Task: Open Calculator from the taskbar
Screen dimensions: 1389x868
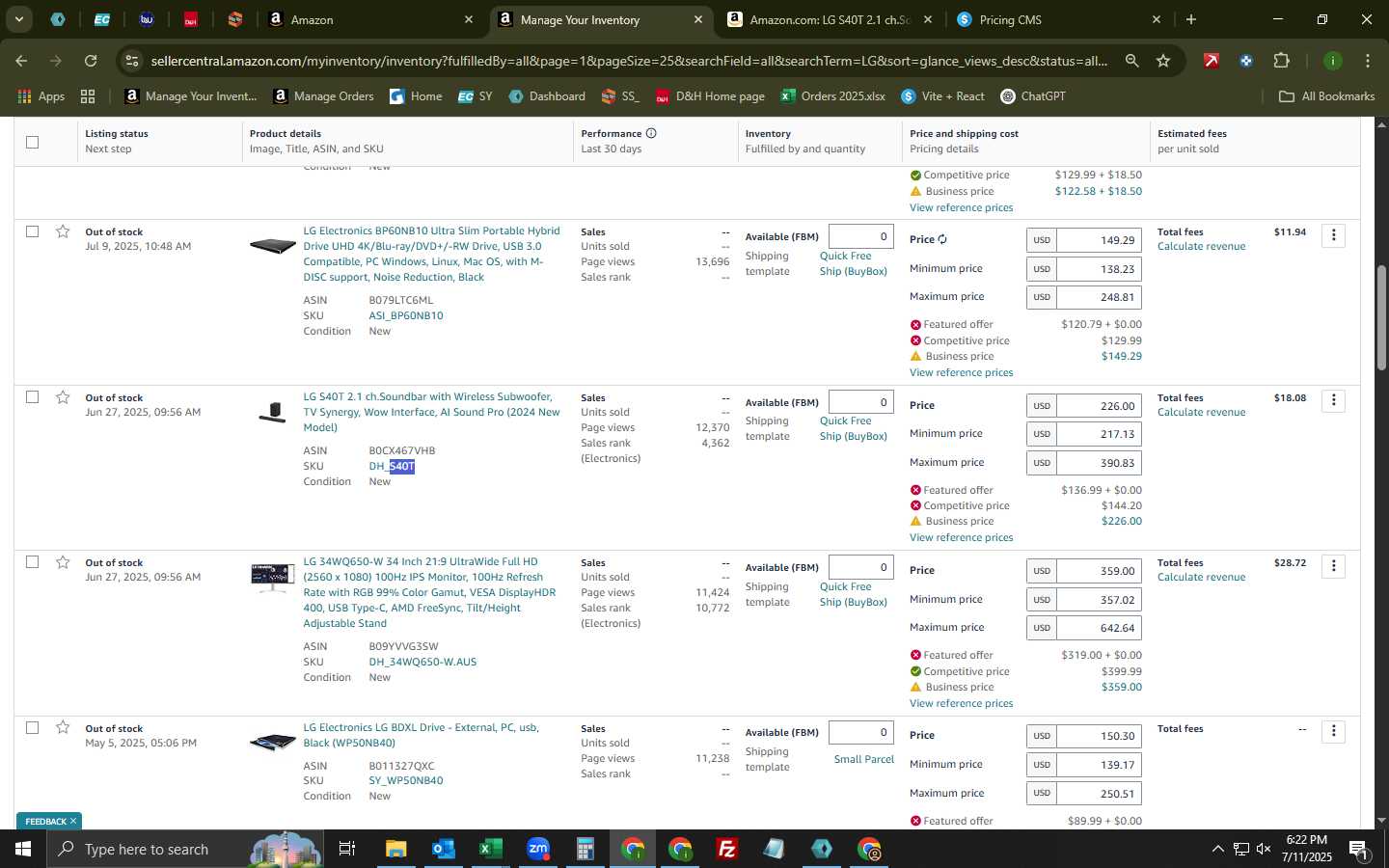Action: (x=585, y=849)
